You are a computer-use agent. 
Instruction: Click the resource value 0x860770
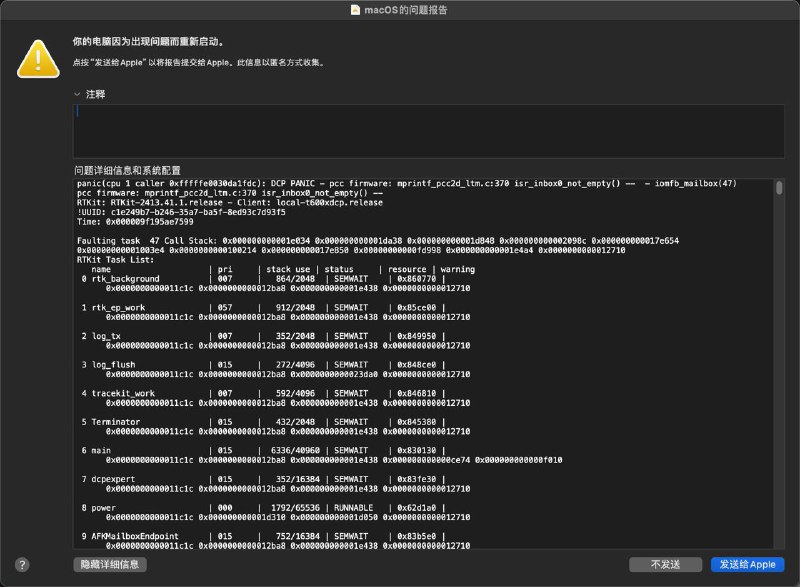tap(417, 279)
